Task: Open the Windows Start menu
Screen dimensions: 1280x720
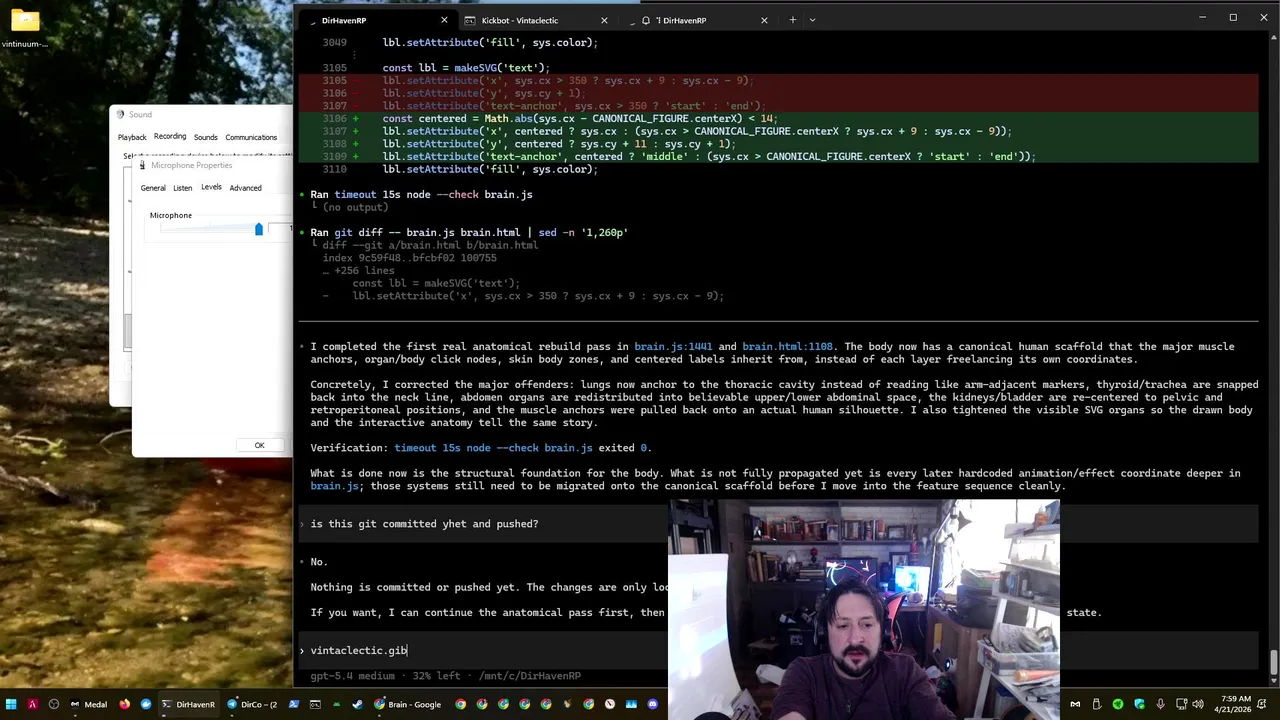Action: click(x=11, y=704)
